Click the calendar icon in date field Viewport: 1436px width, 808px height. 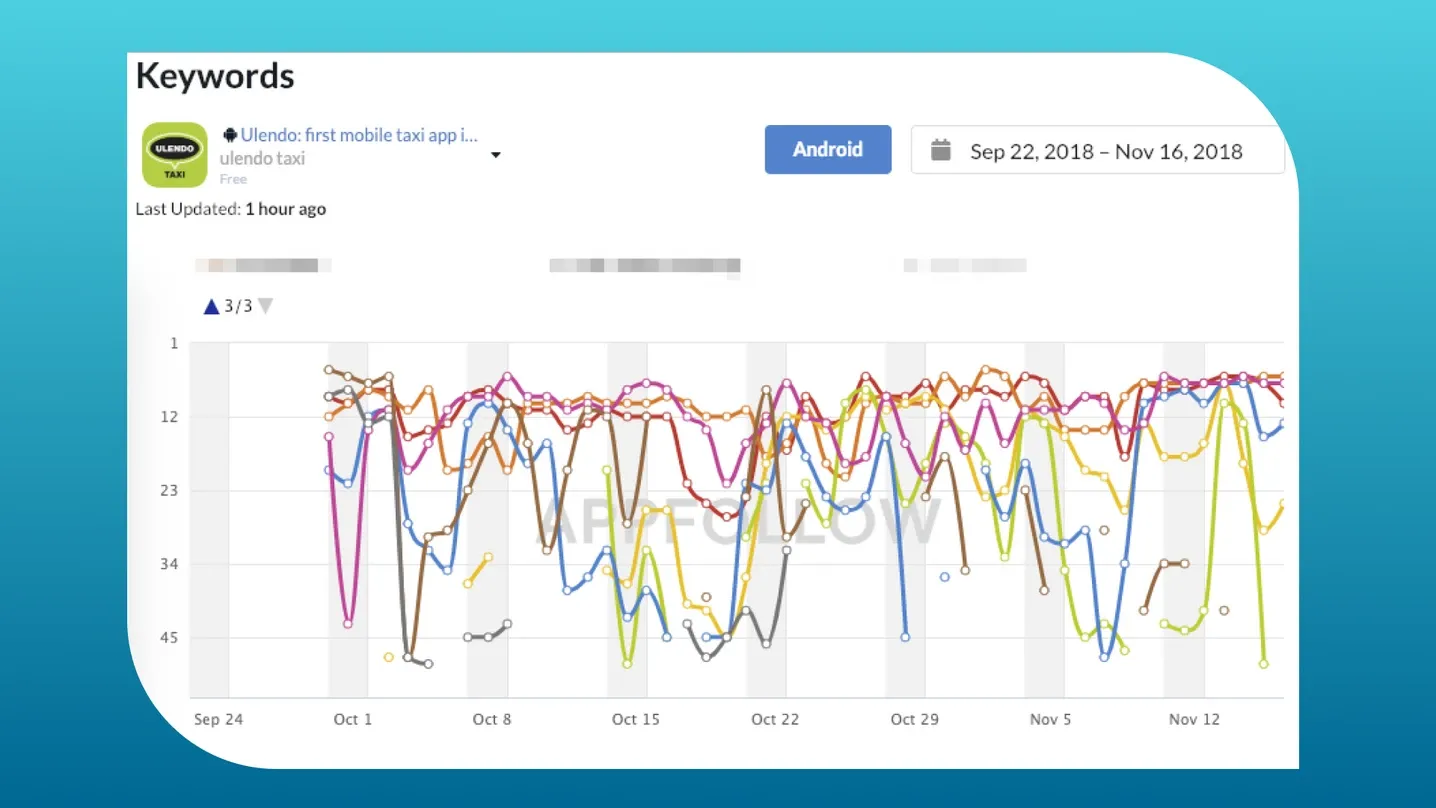click(x=940, y=150)
